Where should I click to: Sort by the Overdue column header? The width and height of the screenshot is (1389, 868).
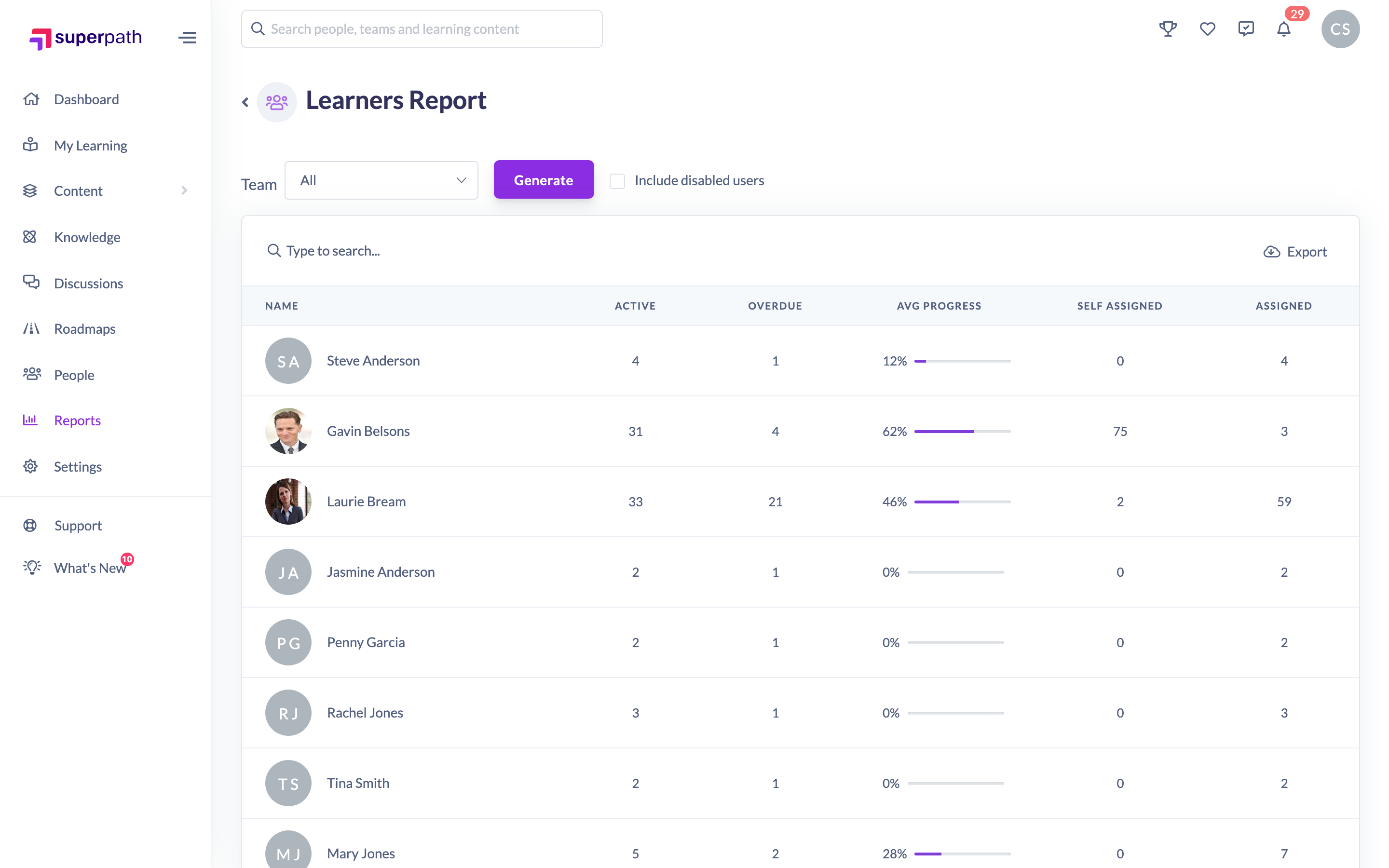pyautogui.click(x=775, y=306)
